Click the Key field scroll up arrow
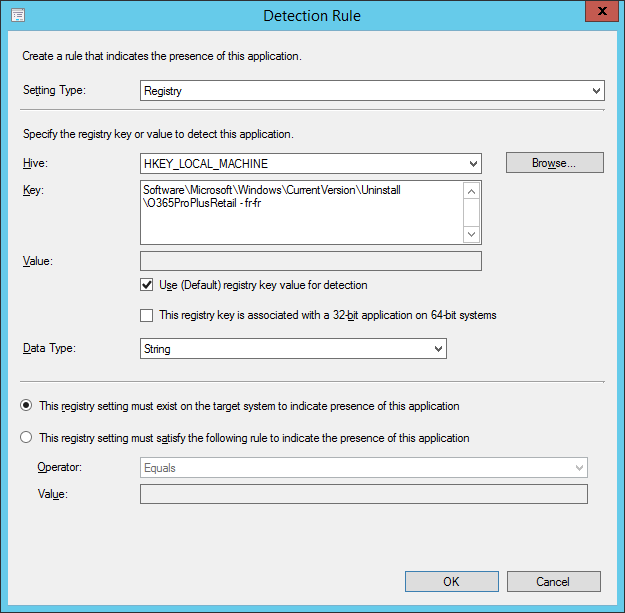This screenshot has height=613, width=625. point(471,191)
